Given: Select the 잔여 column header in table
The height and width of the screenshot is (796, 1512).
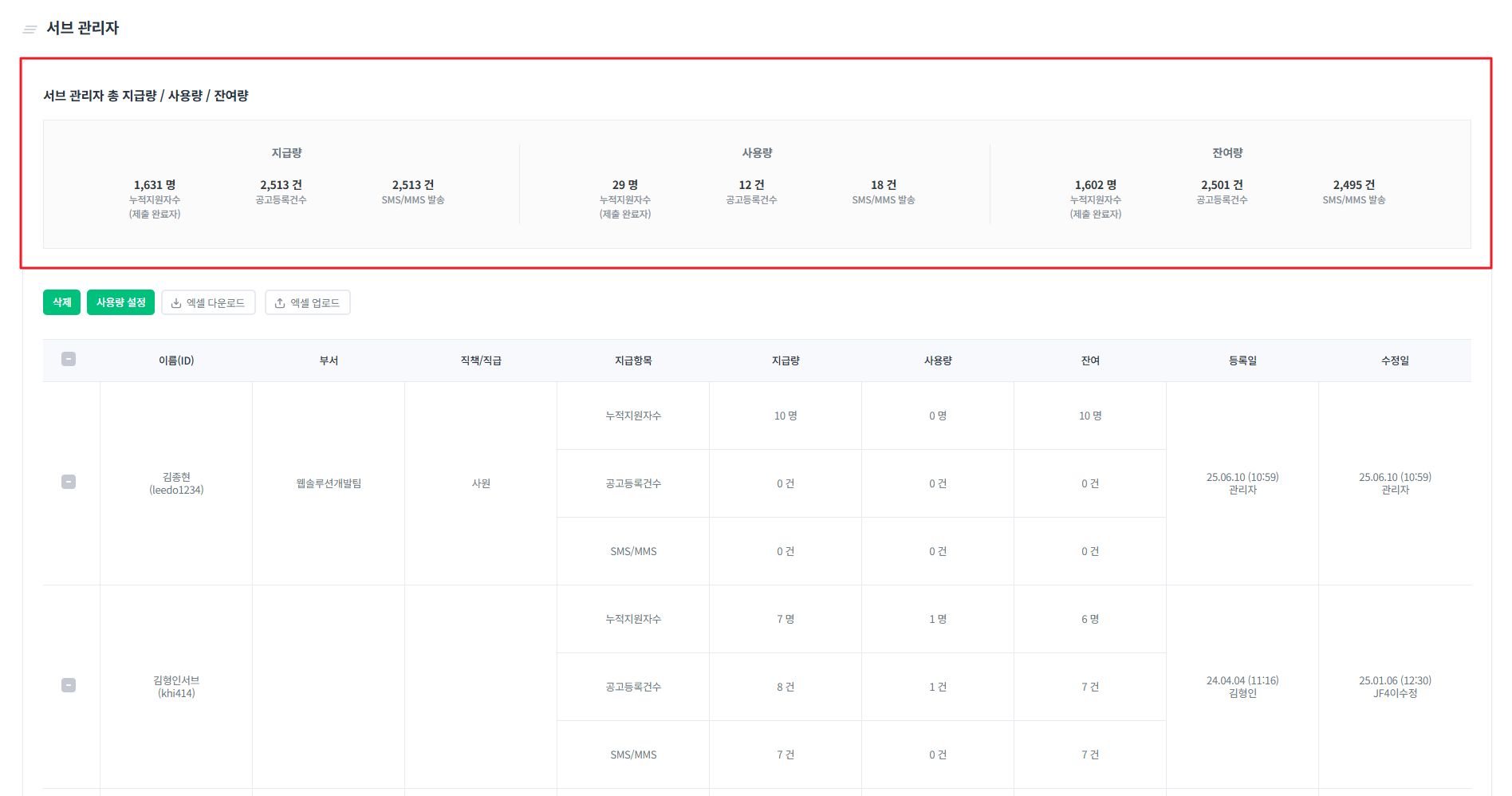Looking at the screenshot, I should (x=1090, y=361).
